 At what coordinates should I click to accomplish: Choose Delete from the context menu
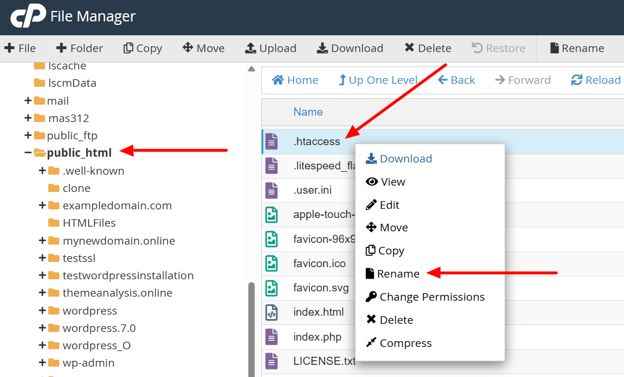click(x=389, y=320)
